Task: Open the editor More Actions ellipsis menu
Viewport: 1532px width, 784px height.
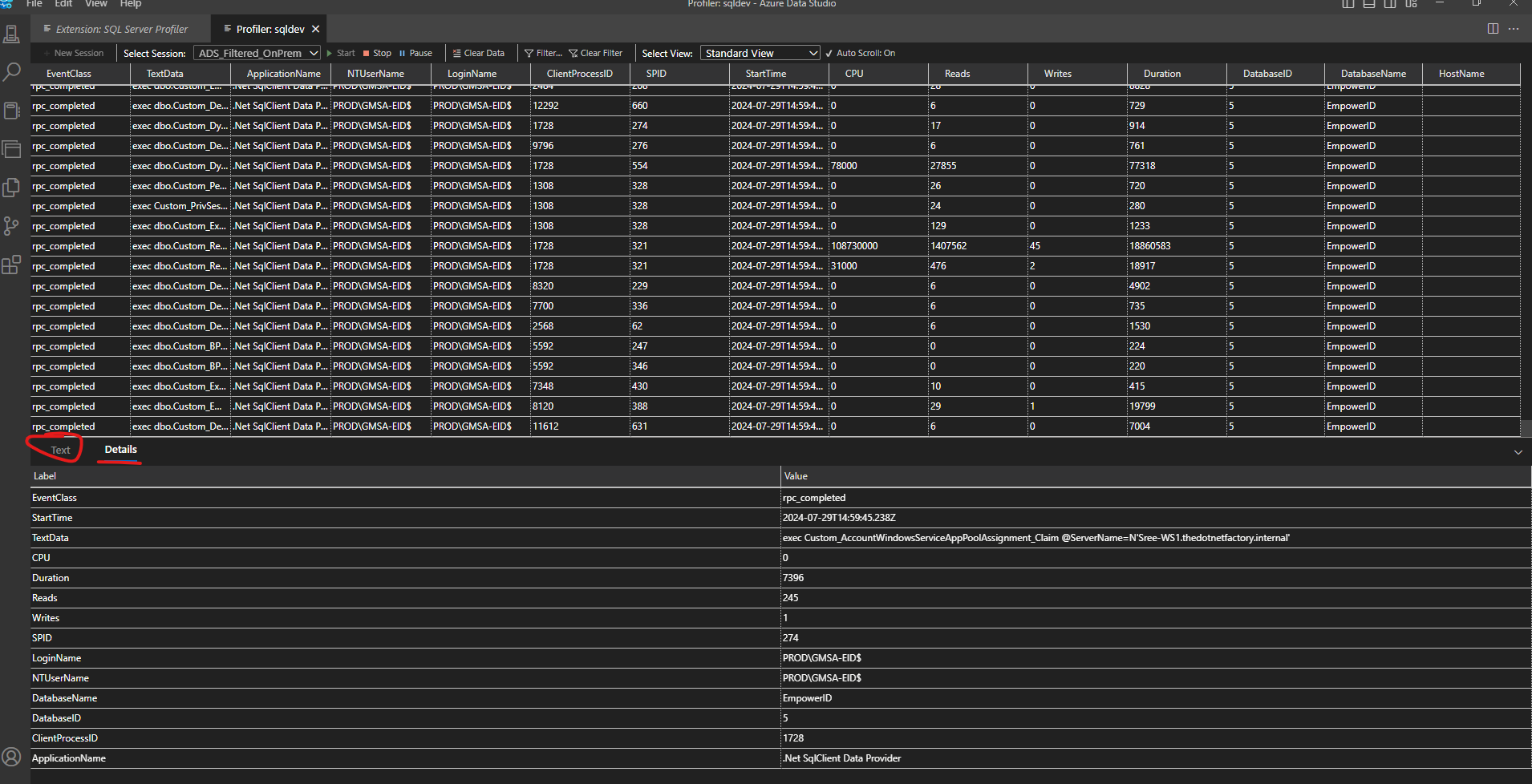Action: (1514, 29)
